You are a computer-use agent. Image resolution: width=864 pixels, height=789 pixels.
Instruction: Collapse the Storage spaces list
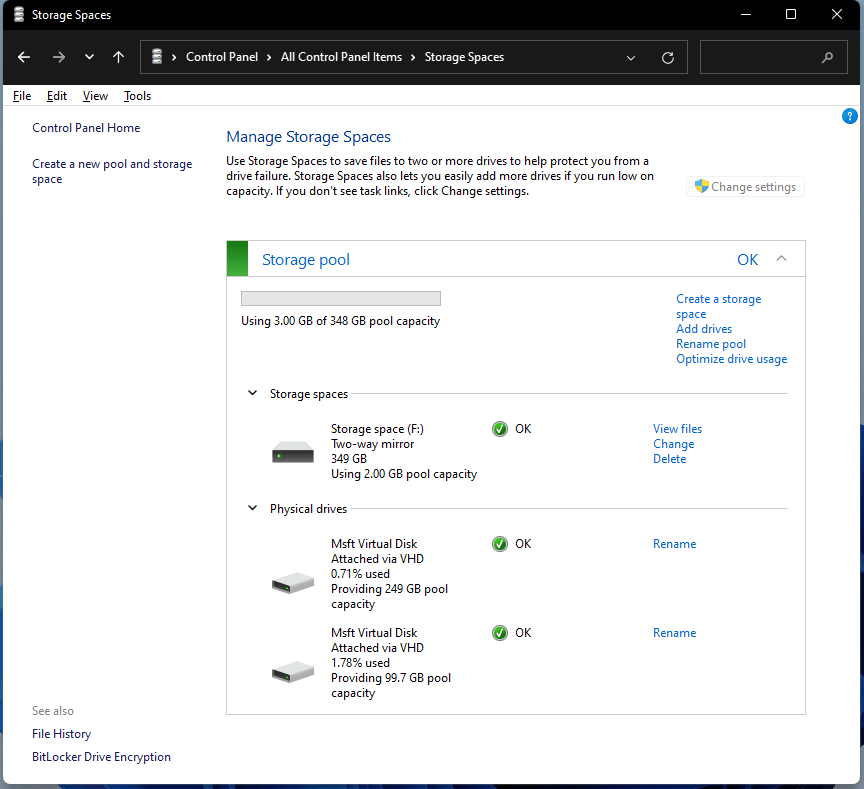pyautogui.click(x=252, y=393)
